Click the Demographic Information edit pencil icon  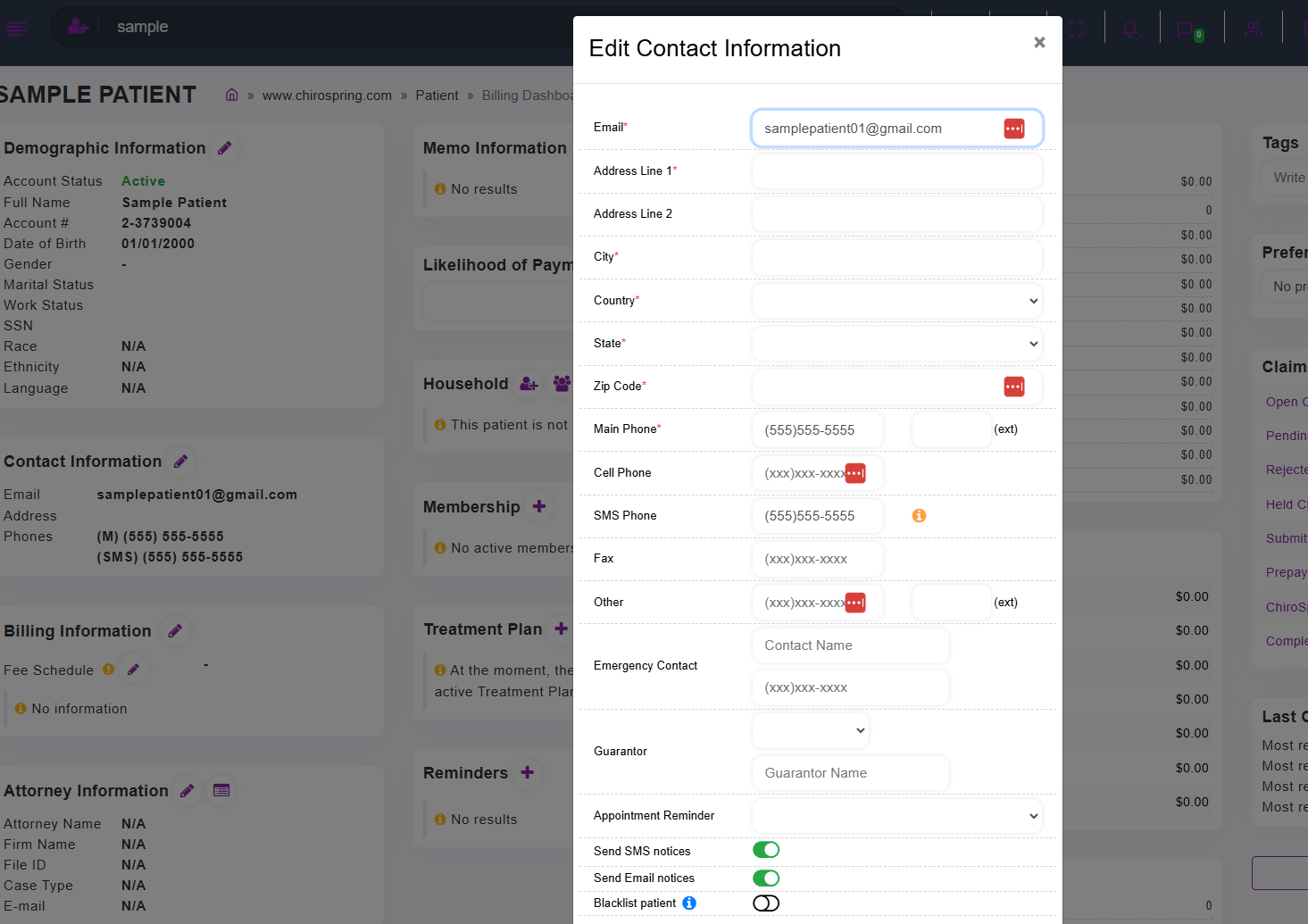(x=225, y=148)
